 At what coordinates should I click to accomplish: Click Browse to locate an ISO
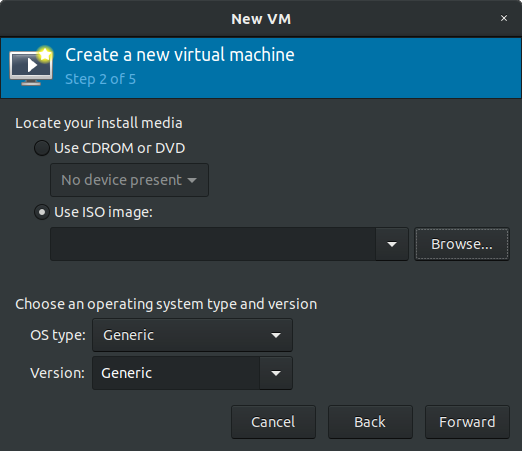pyautogui.click(x=462, y=244)
